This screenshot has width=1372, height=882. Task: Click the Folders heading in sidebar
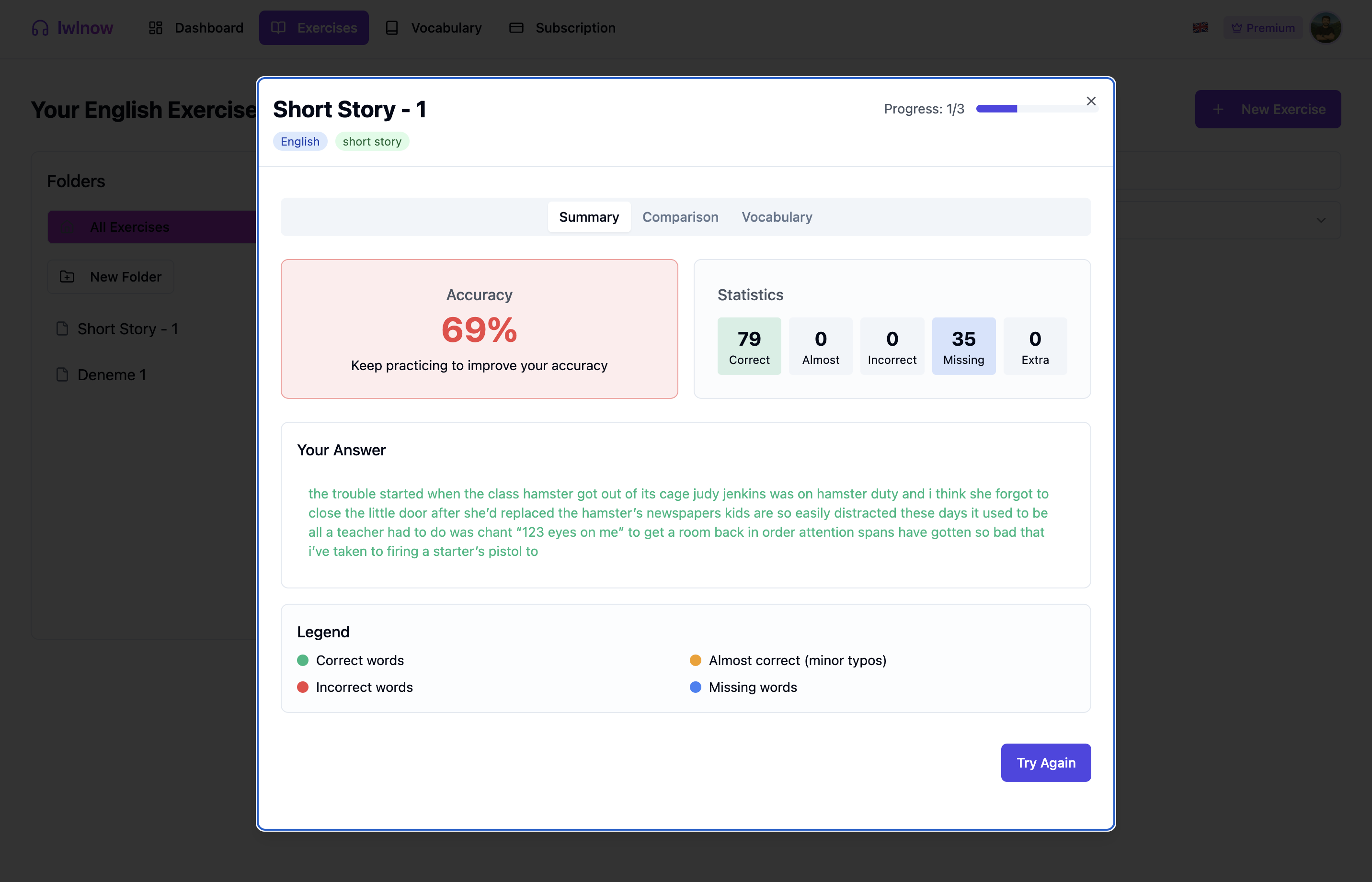pos(76,181)
